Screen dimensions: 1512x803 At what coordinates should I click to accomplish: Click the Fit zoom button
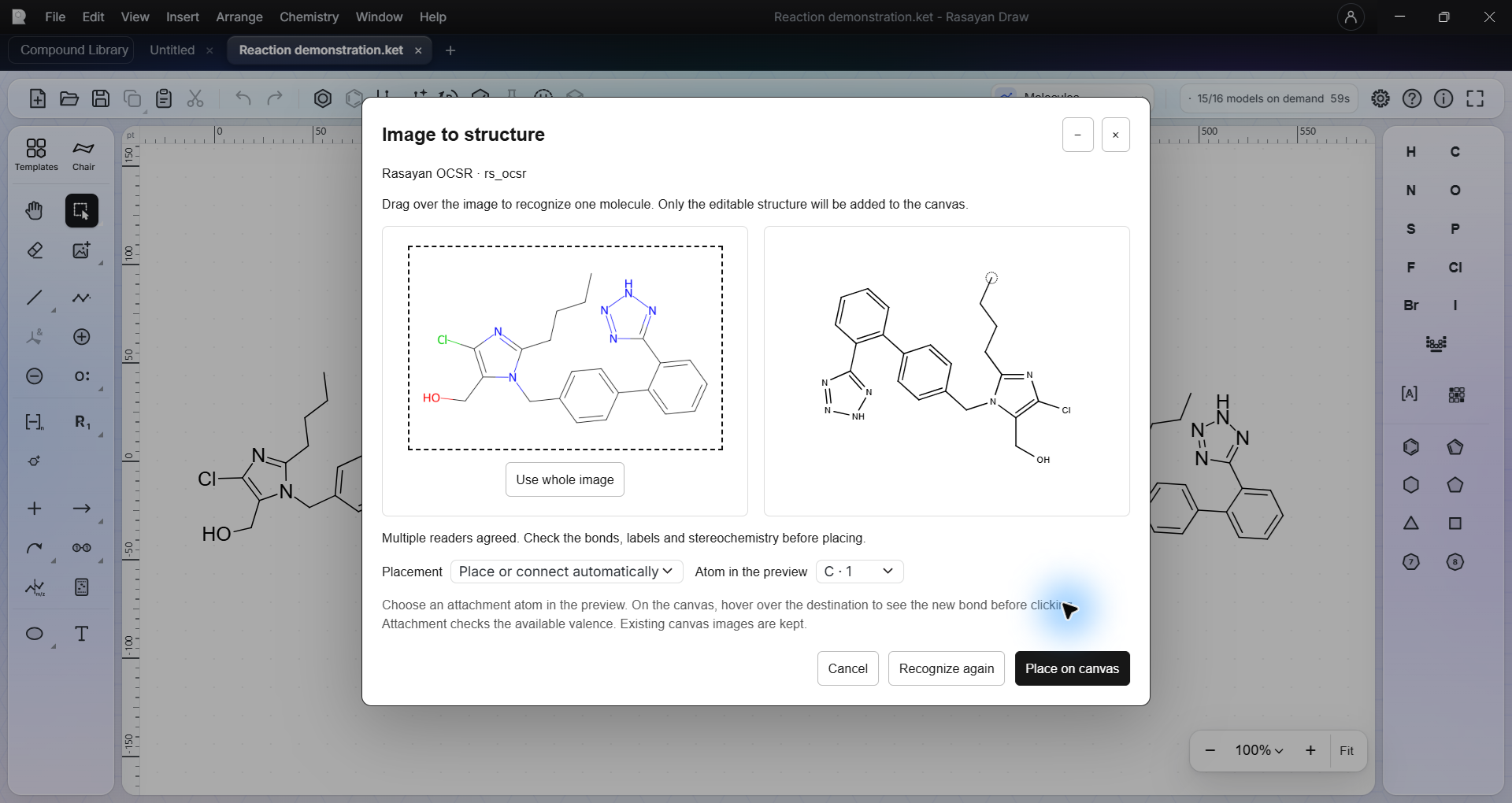[1347, 751]
